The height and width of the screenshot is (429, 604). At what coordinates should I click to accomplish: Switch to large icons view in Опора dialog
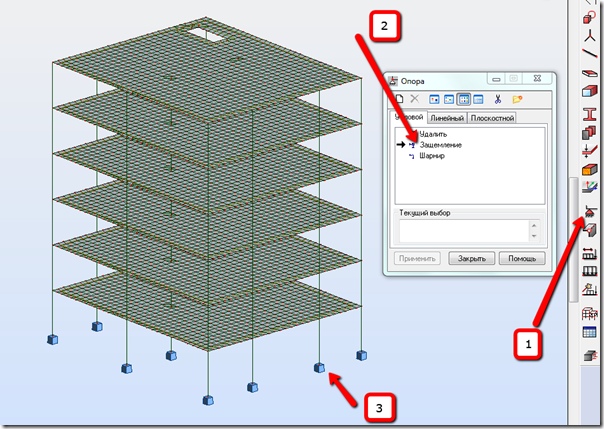click(x=434, y=99)
